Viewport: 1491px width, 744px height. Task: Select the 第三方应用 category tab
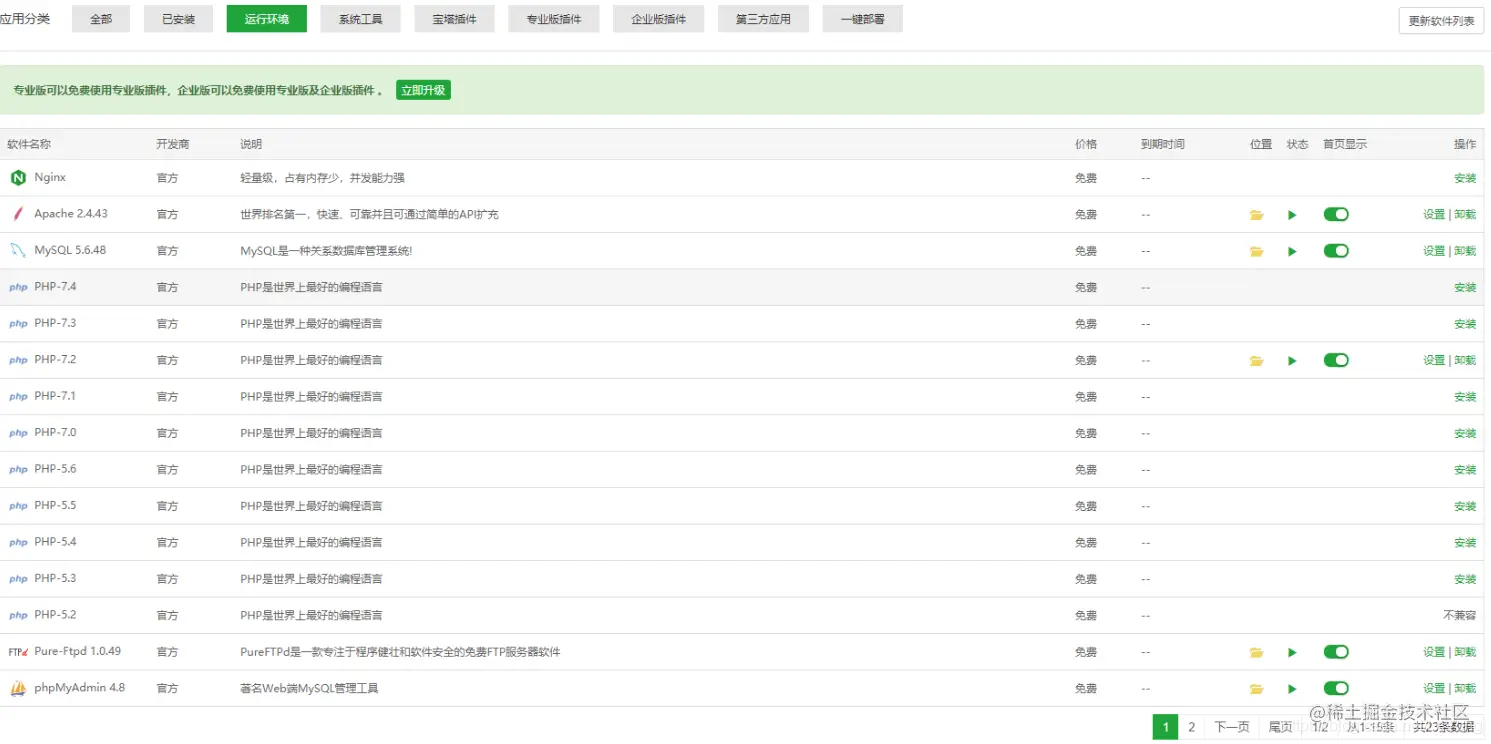click(763, 19)
